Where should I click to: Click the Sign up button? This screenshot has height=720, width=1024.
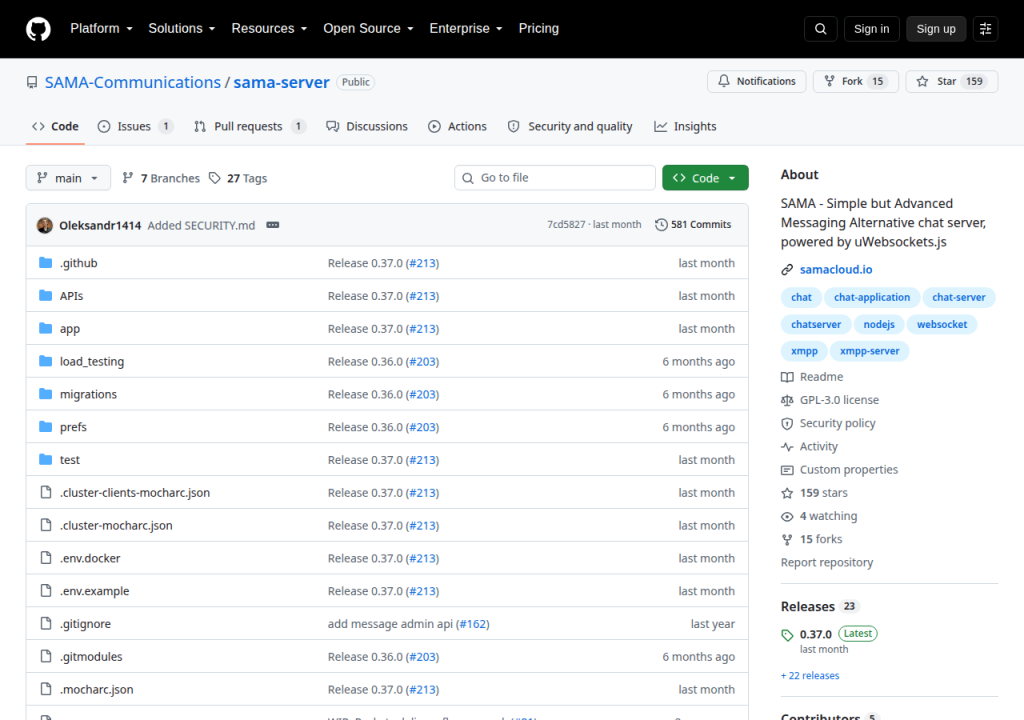[x=936, y=29]
